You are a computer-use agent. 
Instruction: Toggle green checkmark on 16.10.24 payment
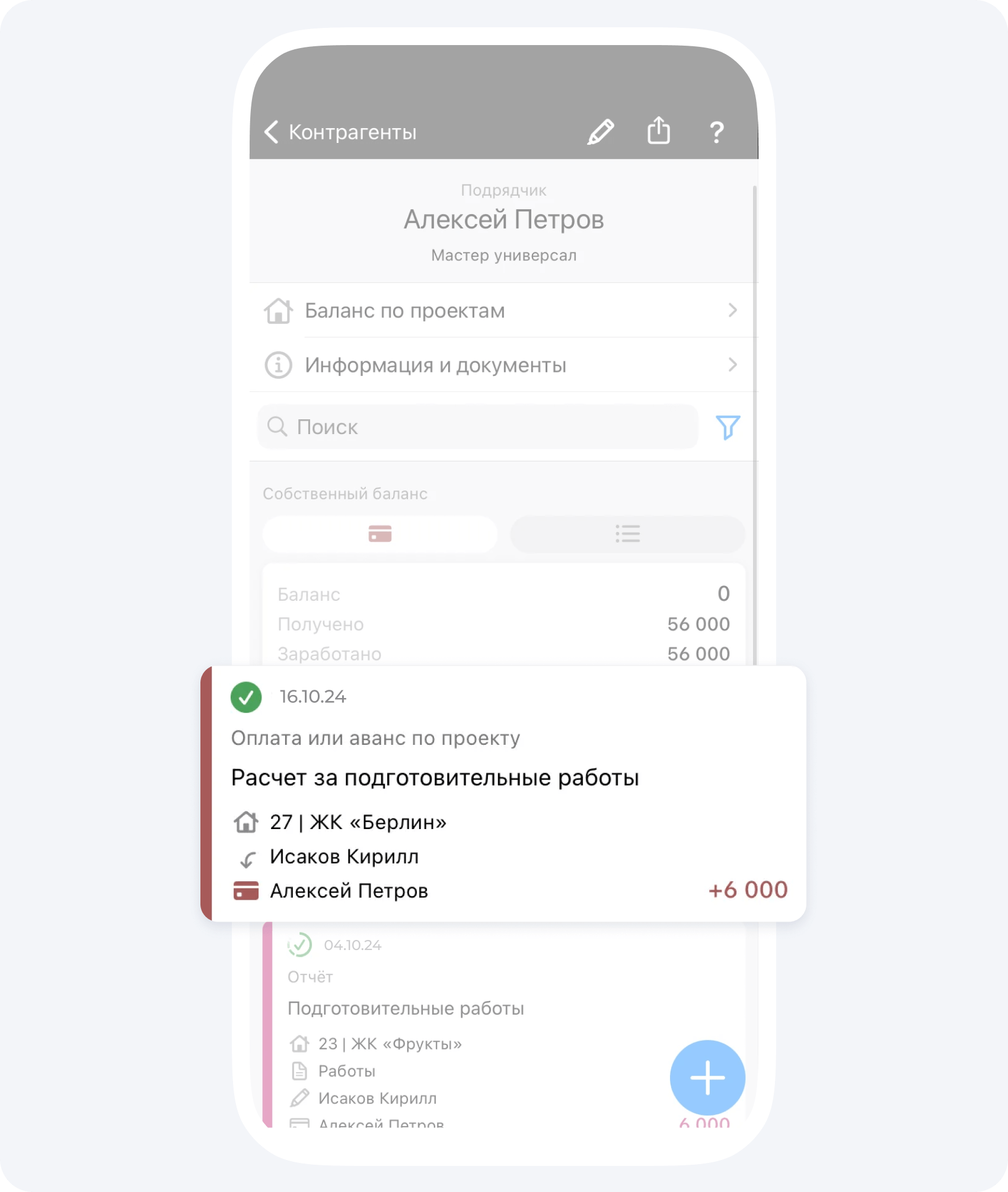(x=246, y=697)
